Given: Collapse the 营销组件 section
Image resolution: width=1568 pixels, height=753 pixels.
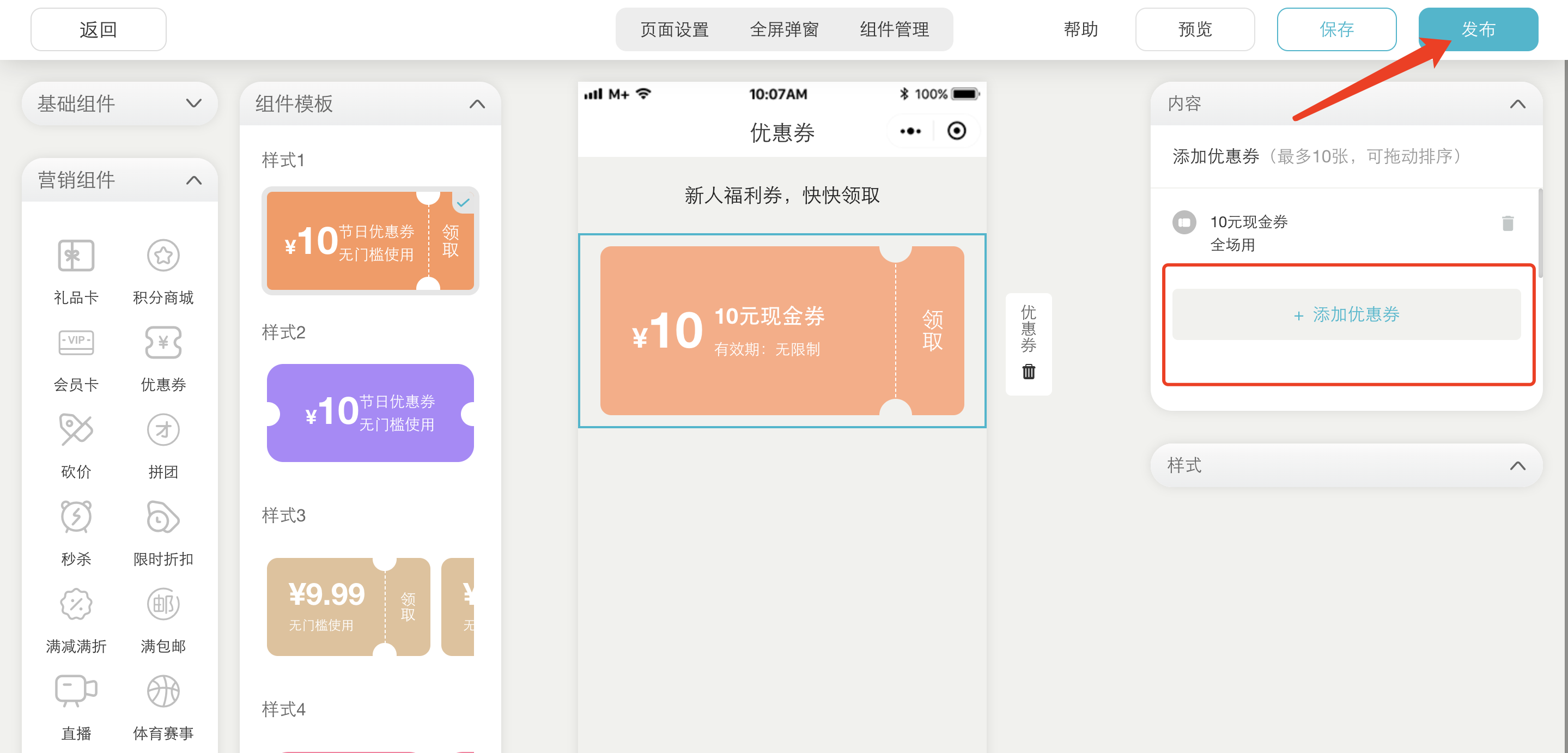Looking at the screenshot, I should 193,180.
